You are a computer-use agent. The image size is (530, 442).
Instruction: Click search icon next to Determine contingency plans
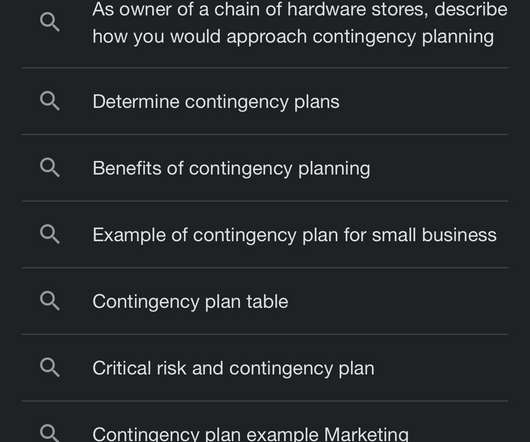(x=50, y=101)
